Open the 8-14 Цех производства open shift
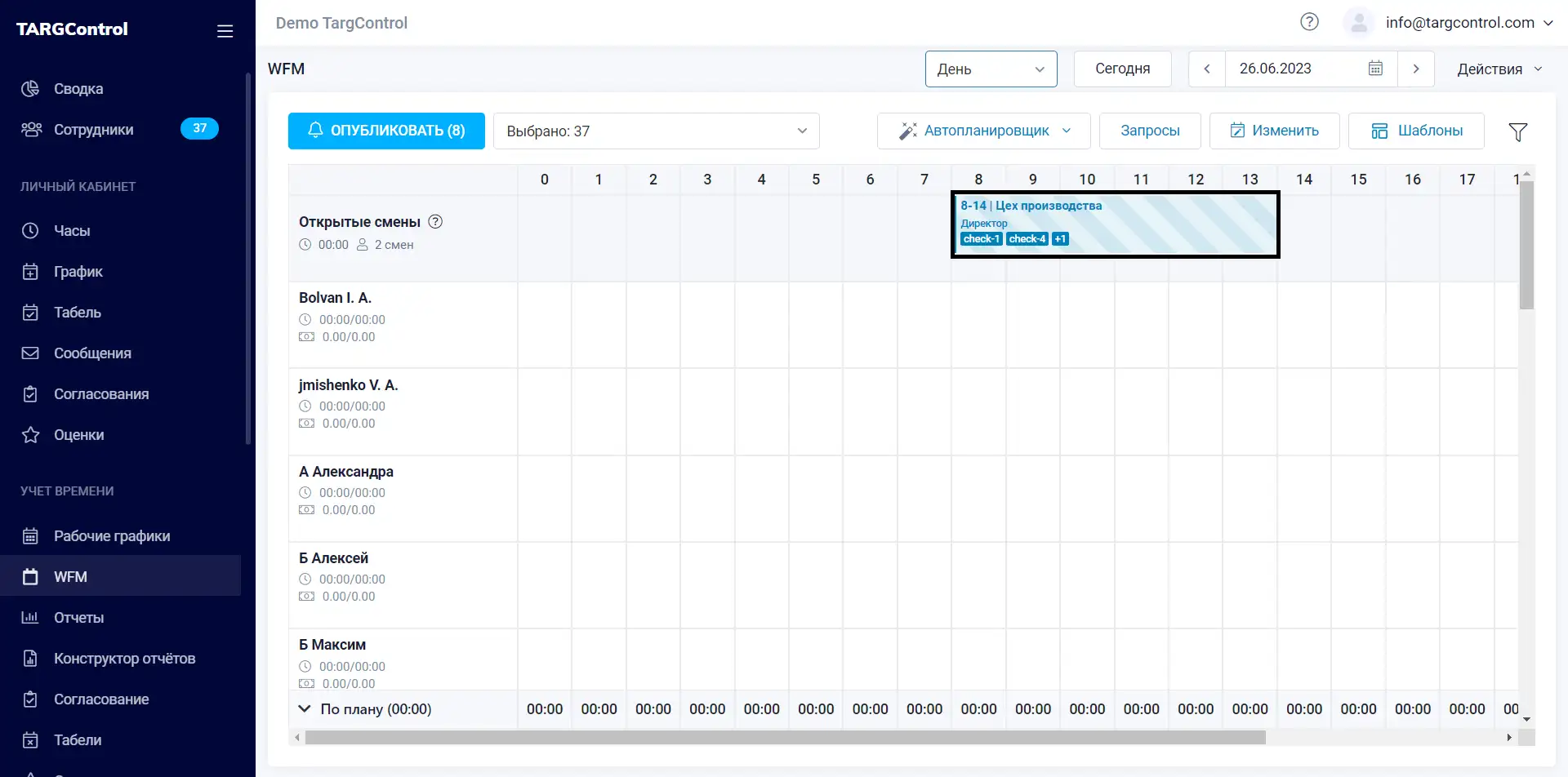This screenshot has height=777, width=1568. pyautogui.click(x=1116, y=224)
